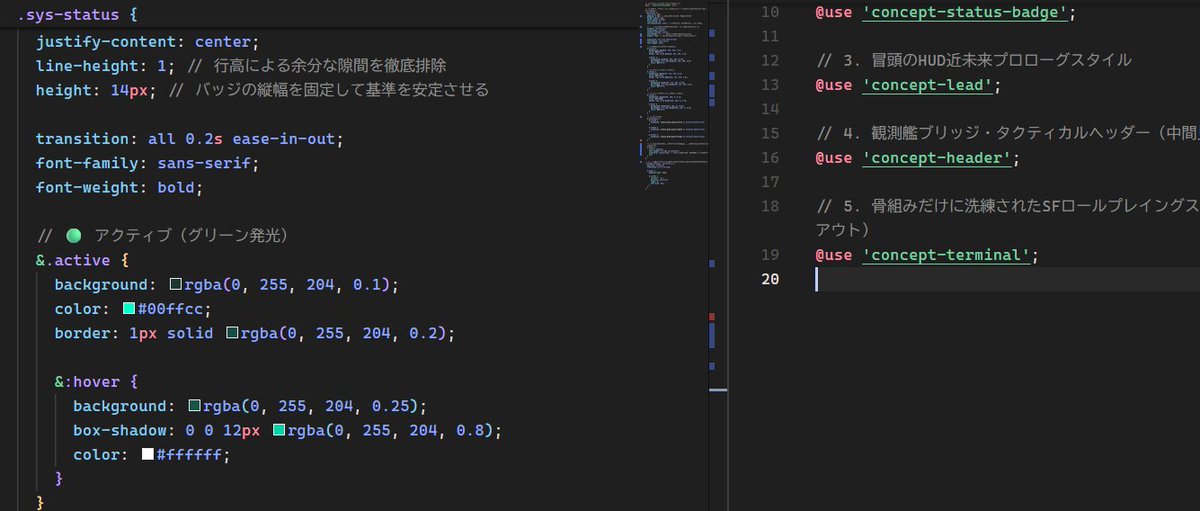Open color picker for background rgba 0.1 swatch

pyautogui.click(x=175, y=285)
